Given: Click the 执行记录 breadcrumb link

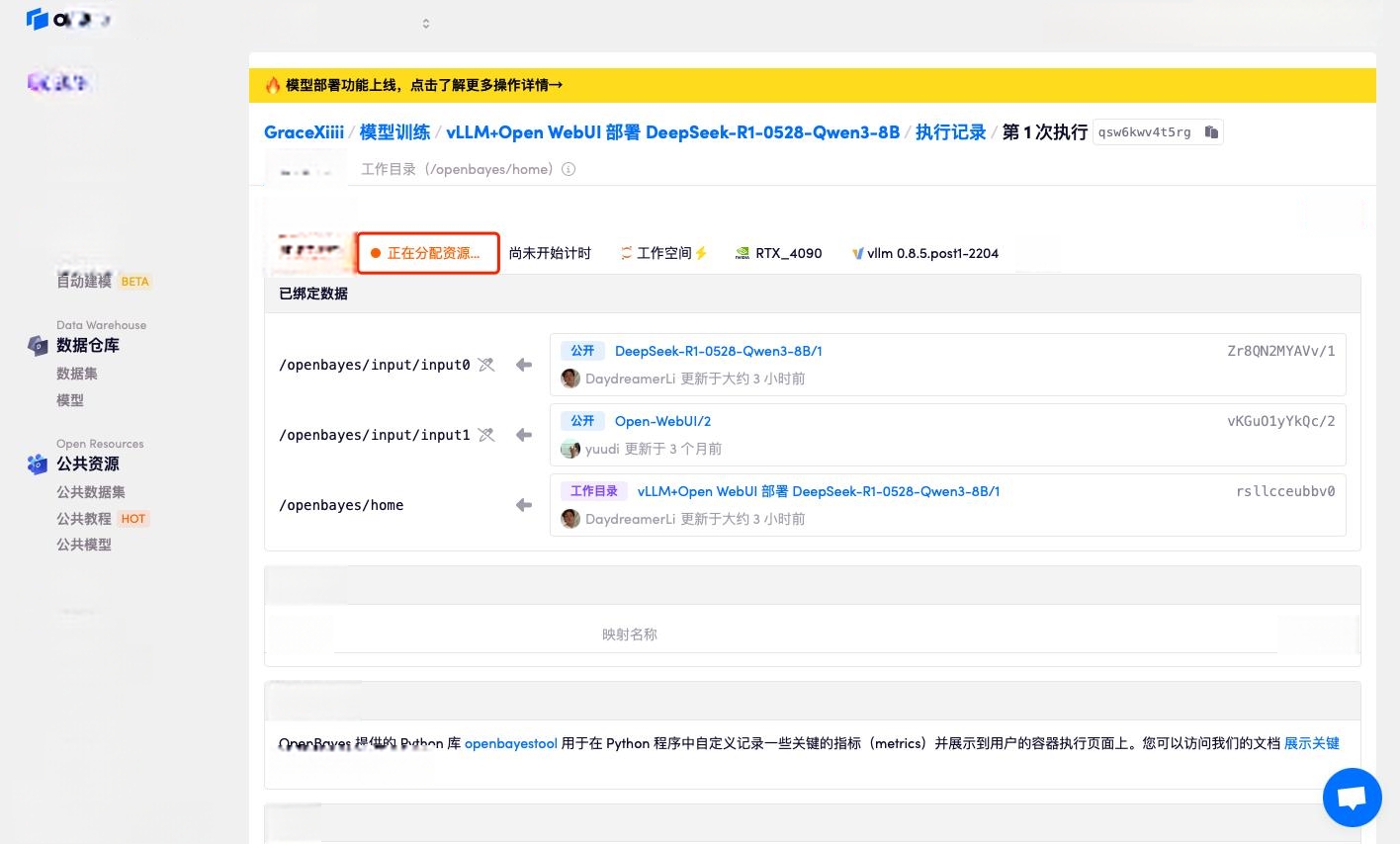Looking at the screenshot, I should pos(951,132).
